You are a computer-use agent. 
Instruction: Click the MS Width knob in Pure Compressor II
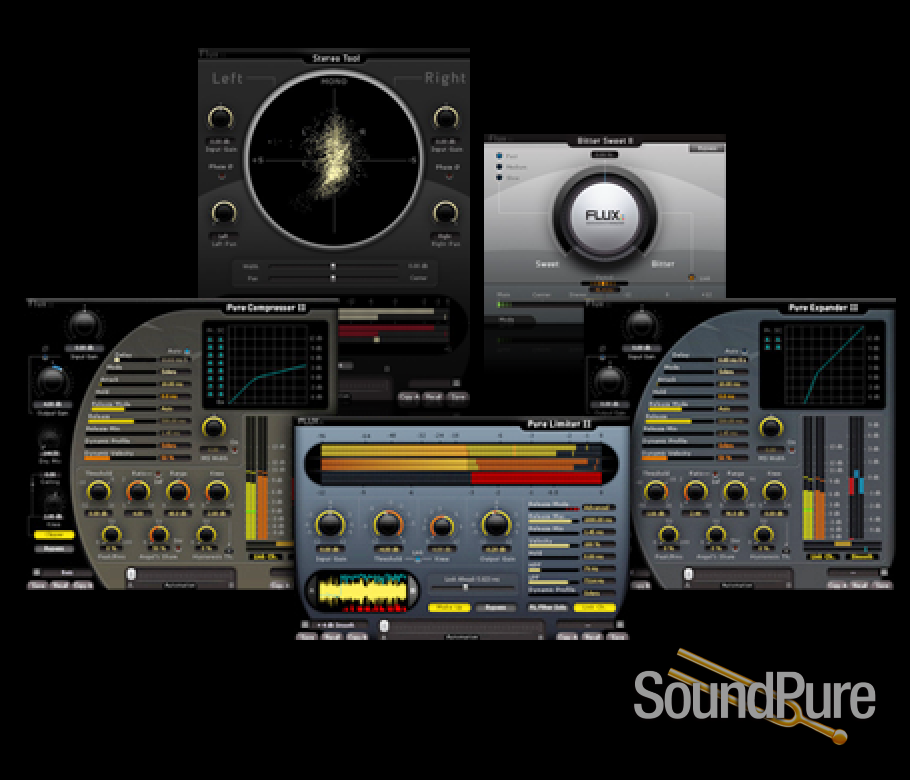214,428
